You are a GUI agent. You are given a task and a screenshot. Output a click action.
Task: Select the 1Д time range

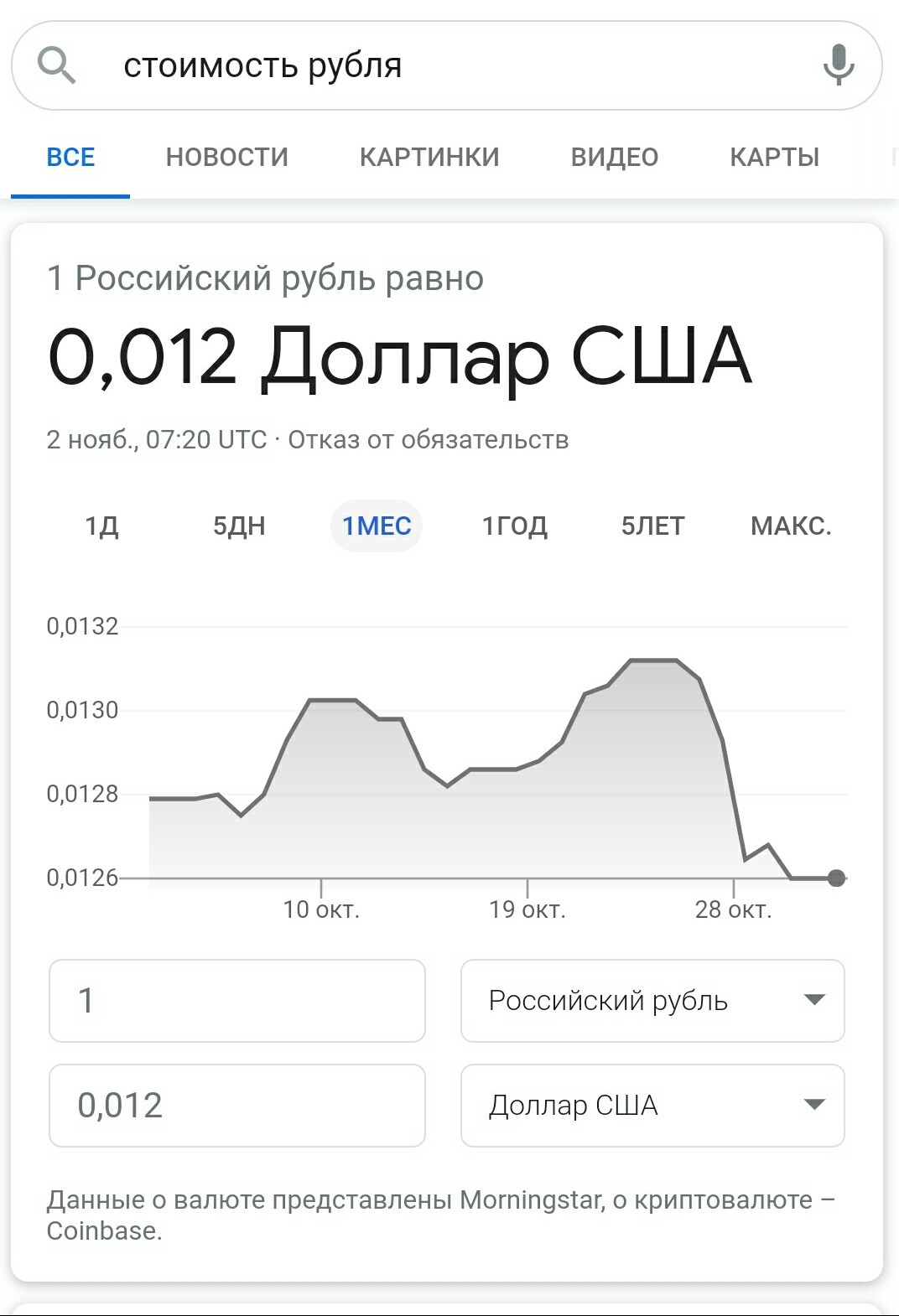(102, 526)
